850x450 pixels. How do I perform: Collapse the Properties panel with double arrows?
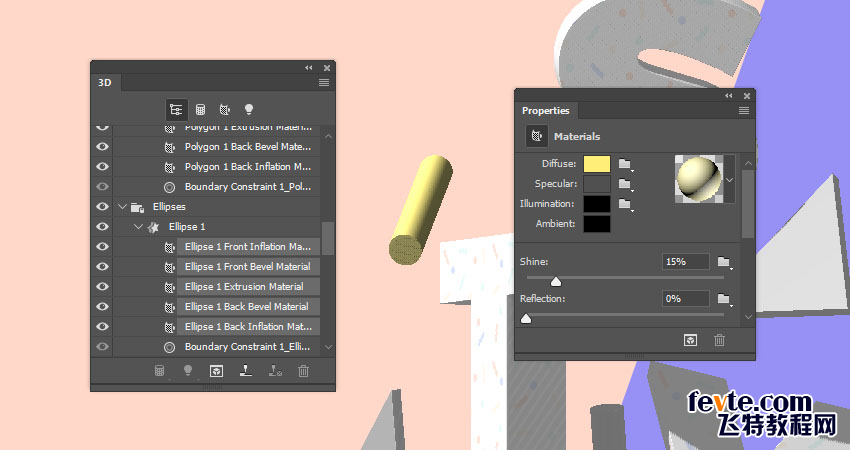coord(729,95)
